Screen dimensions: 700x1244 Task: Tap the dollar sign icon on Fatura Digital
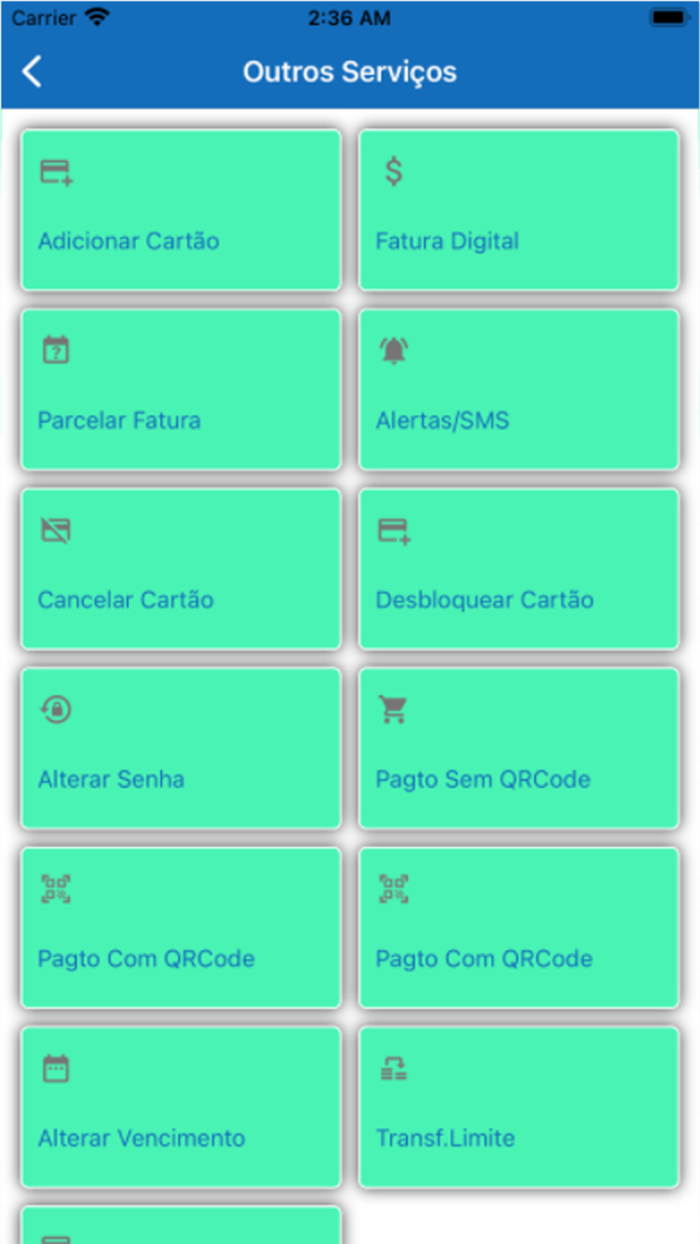392,171
